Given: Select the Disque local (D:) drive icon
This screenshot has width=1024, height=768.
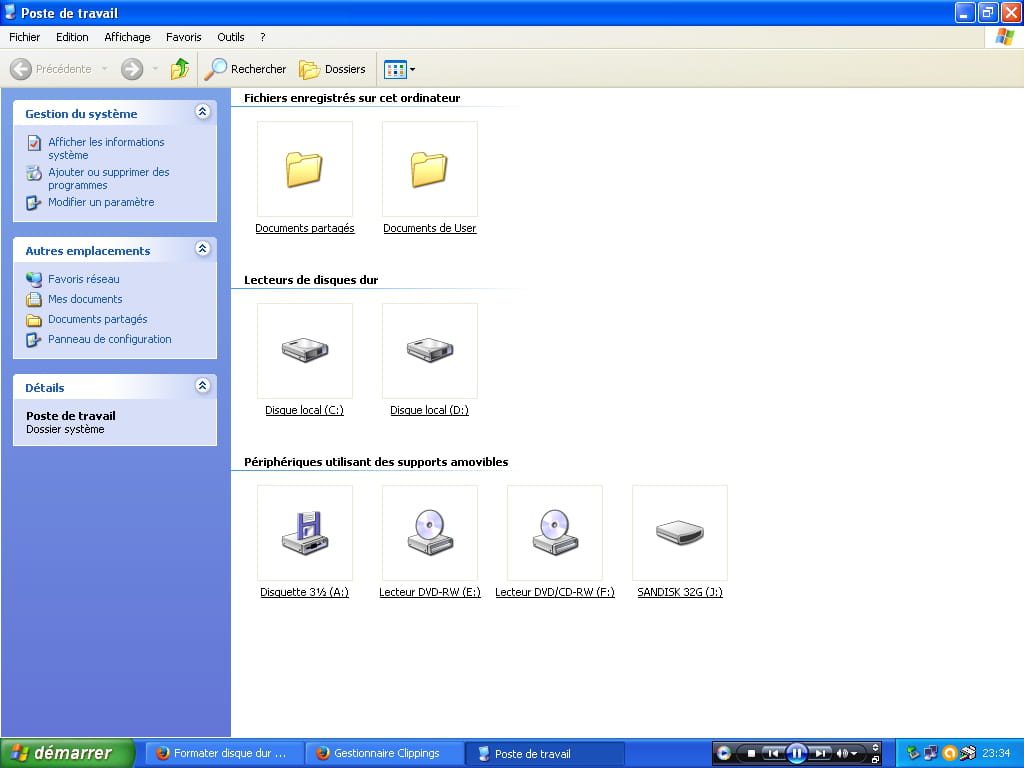Looking at the screenshot, I should pos(430,351).
